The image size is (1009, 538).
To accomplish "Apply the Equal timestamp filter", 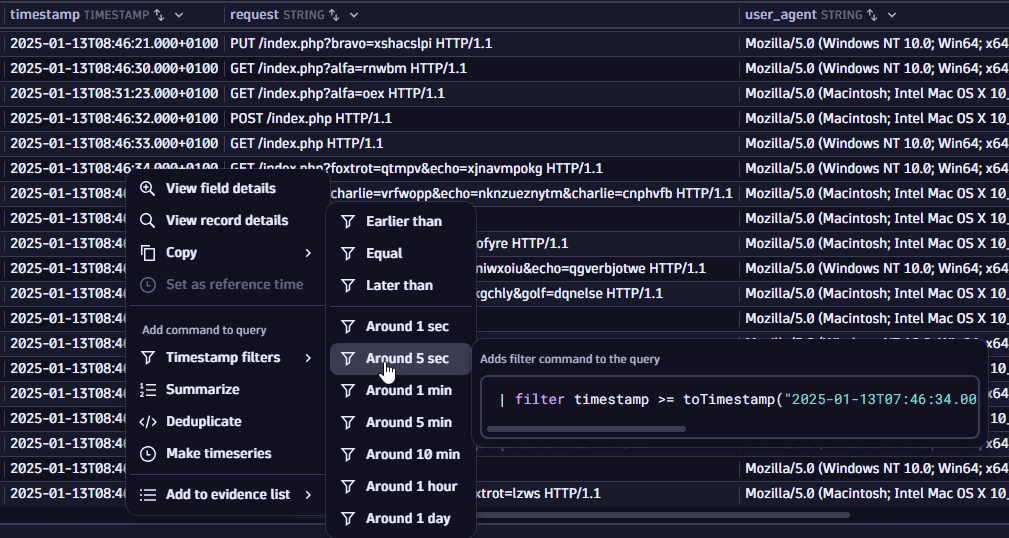I will tap(401, 254).
